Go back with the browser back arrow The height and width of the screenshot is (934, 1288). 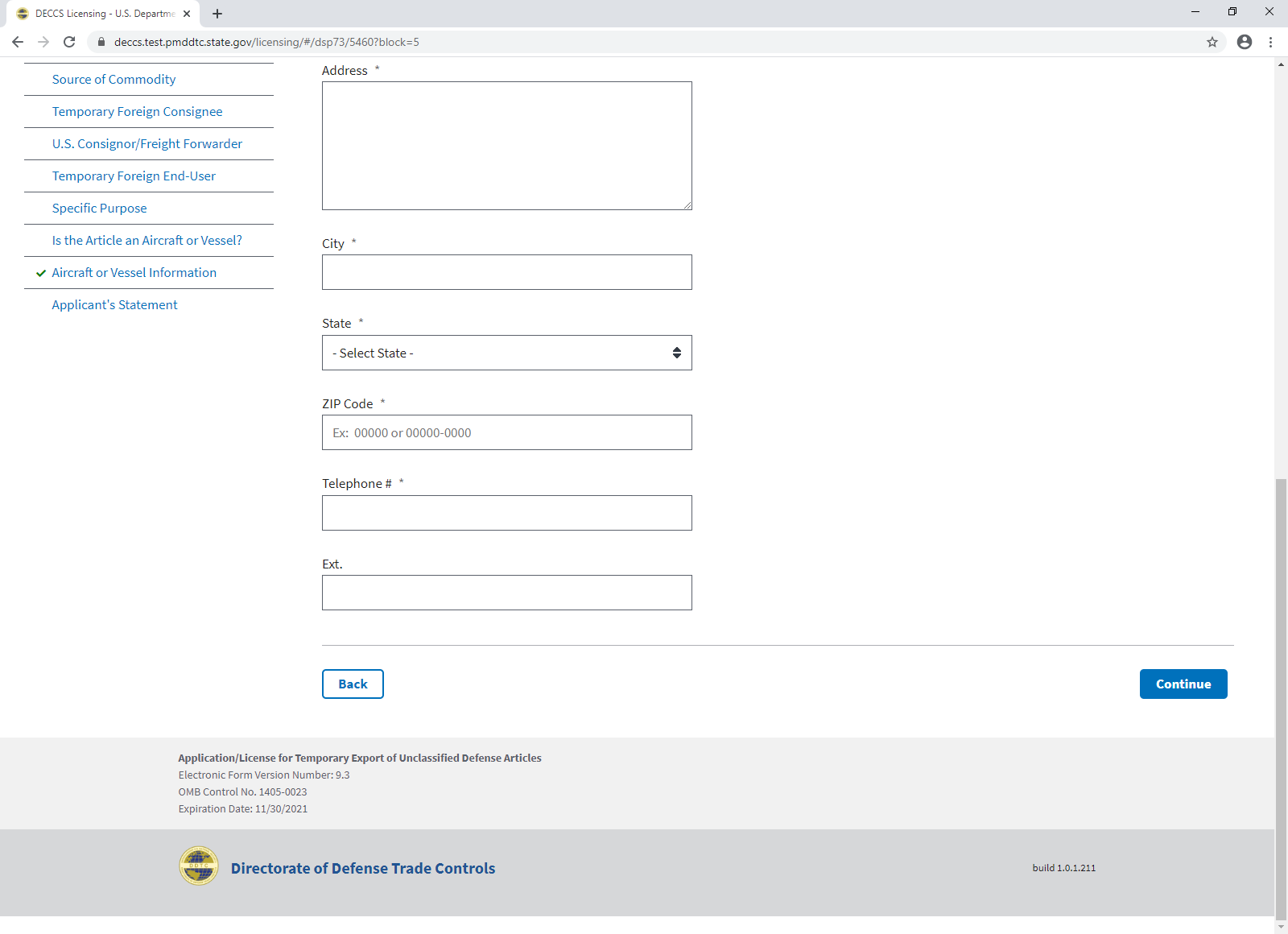(18, 42)
